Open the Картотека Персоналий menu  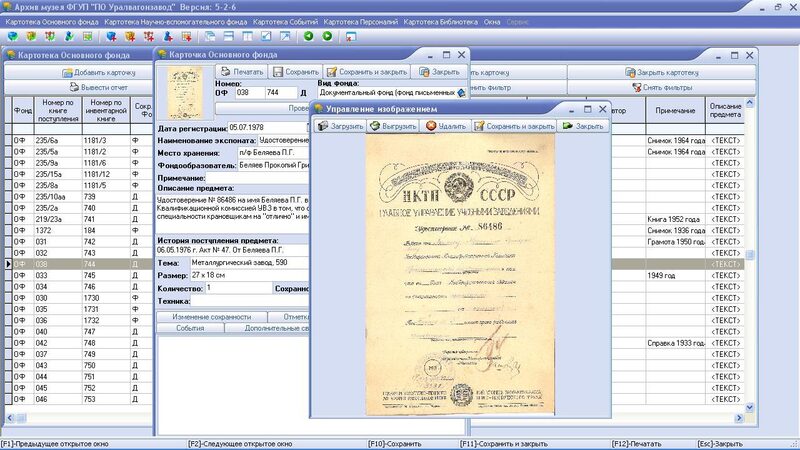(361, 22)
